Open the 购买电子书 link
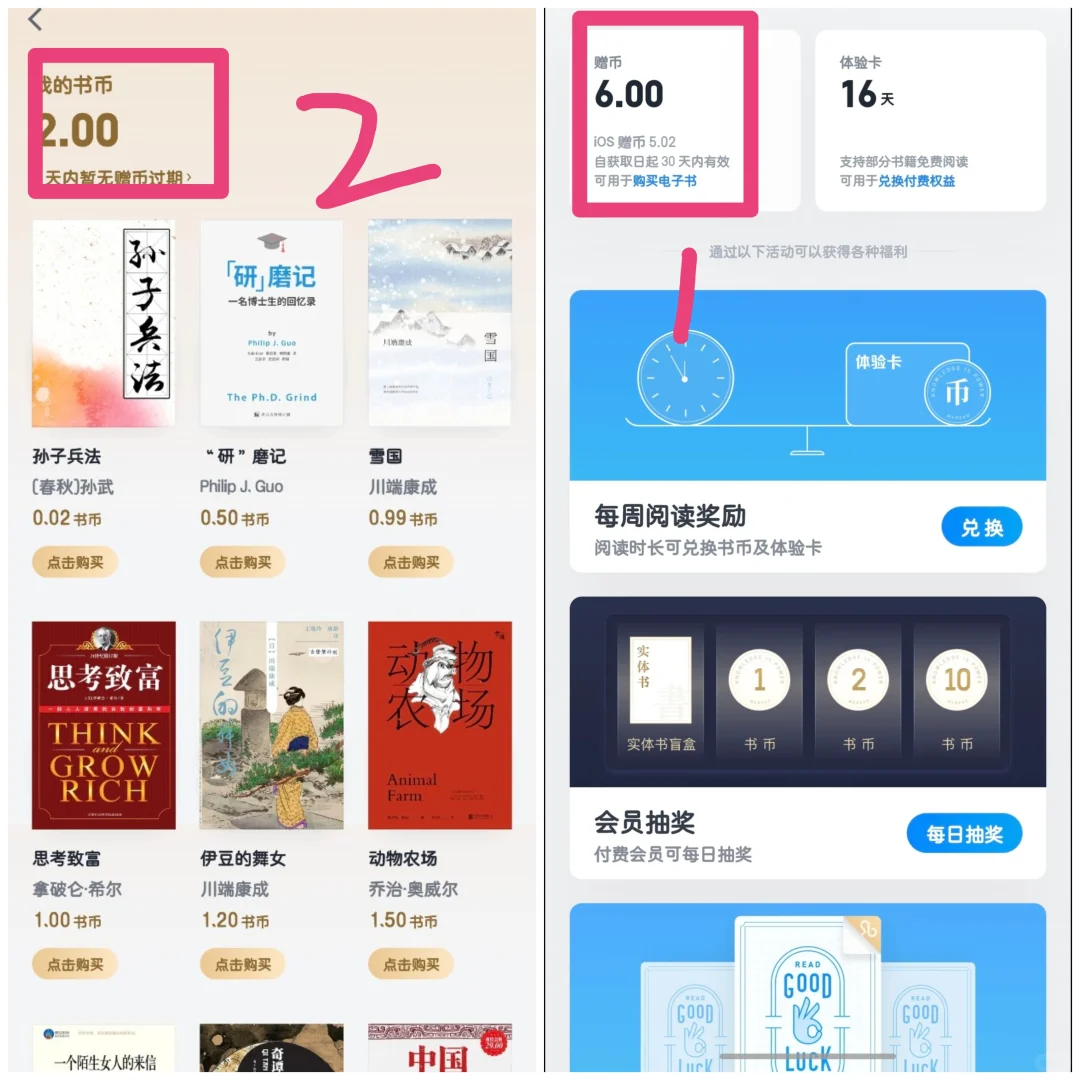The height and width of the screenshot is (1080, 1080). pyautogui.click(x=665, y=180)
